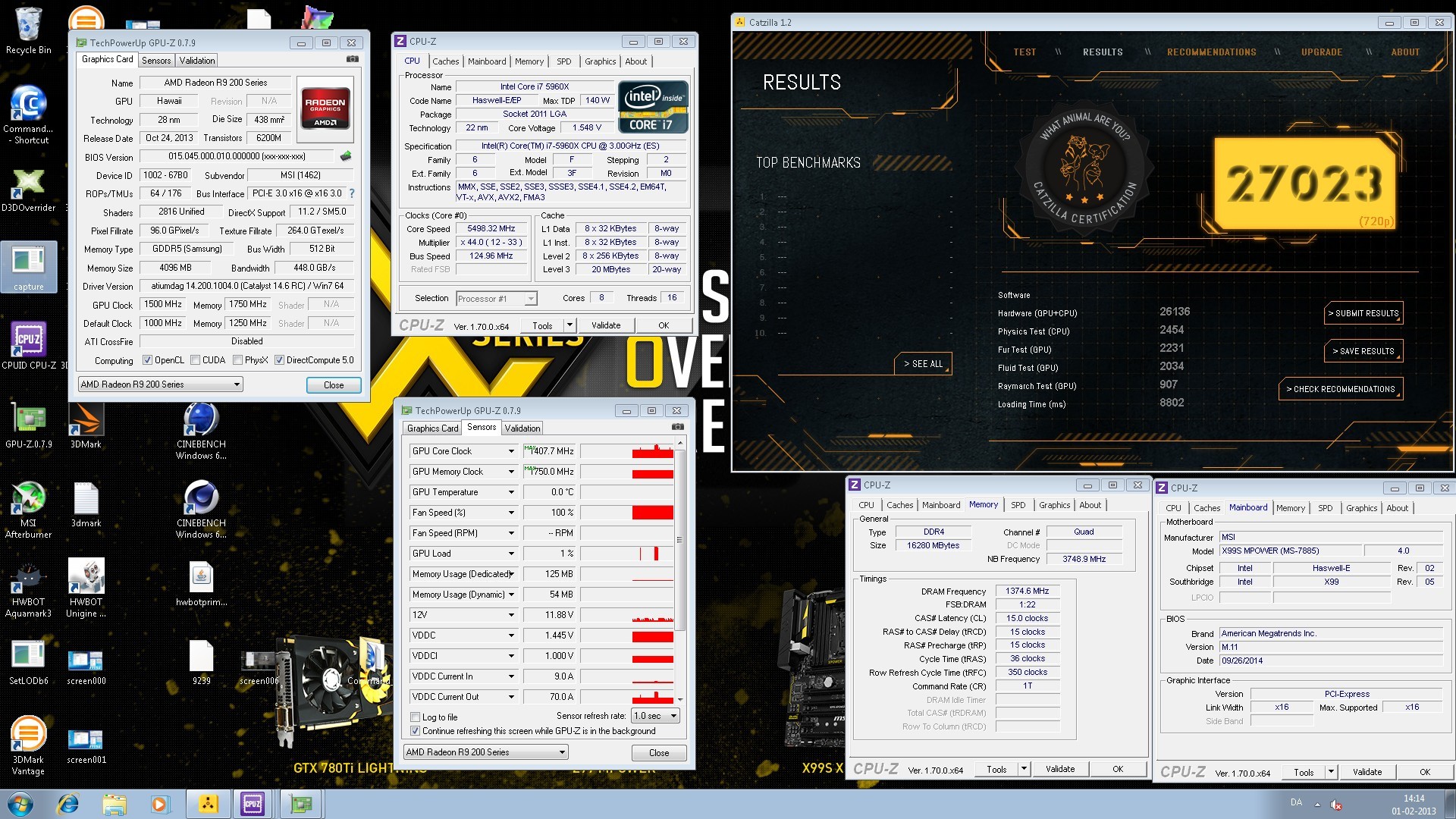Viewport: 1456px width, 819px height.
Task: Open hwbotprime Java file icon
Action: [201, 584]
